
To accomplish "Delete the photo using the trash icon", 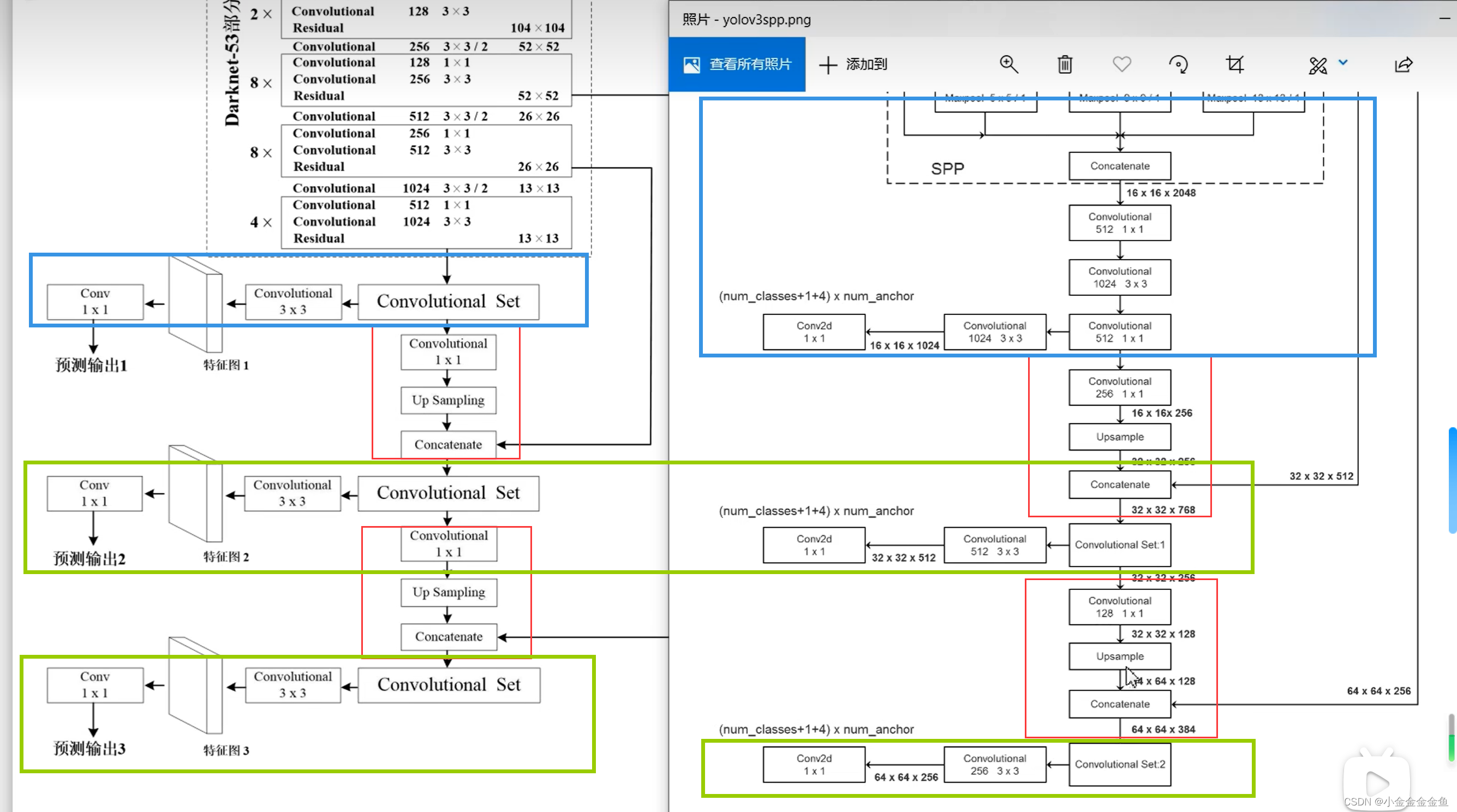I will coord(1065,64).
